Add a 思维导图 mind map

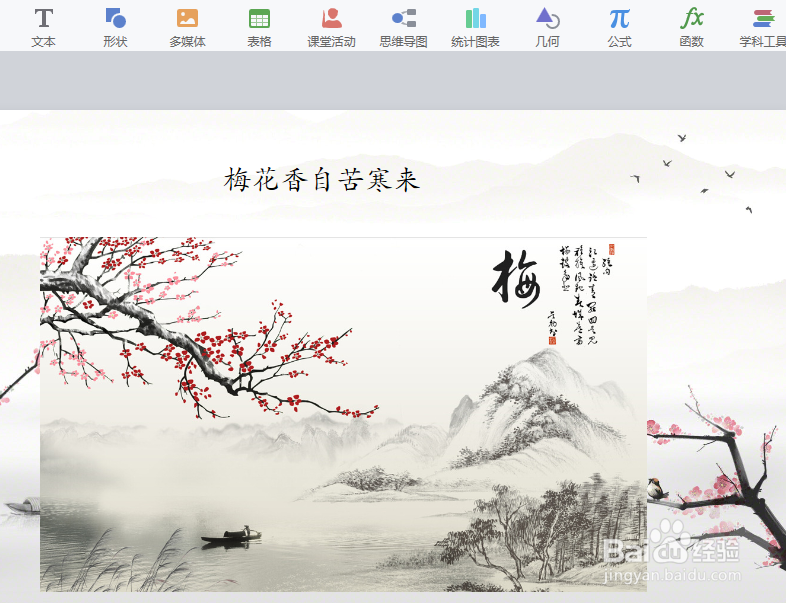click(404, 28)
